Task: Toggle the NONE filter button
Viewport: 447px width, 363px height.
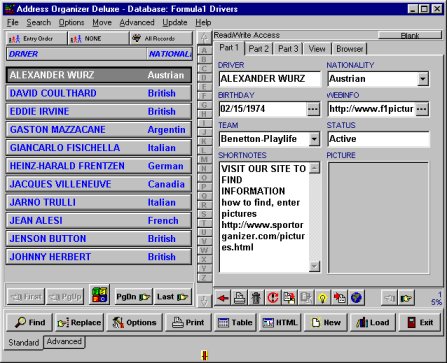Action: [x=98, y=39]
